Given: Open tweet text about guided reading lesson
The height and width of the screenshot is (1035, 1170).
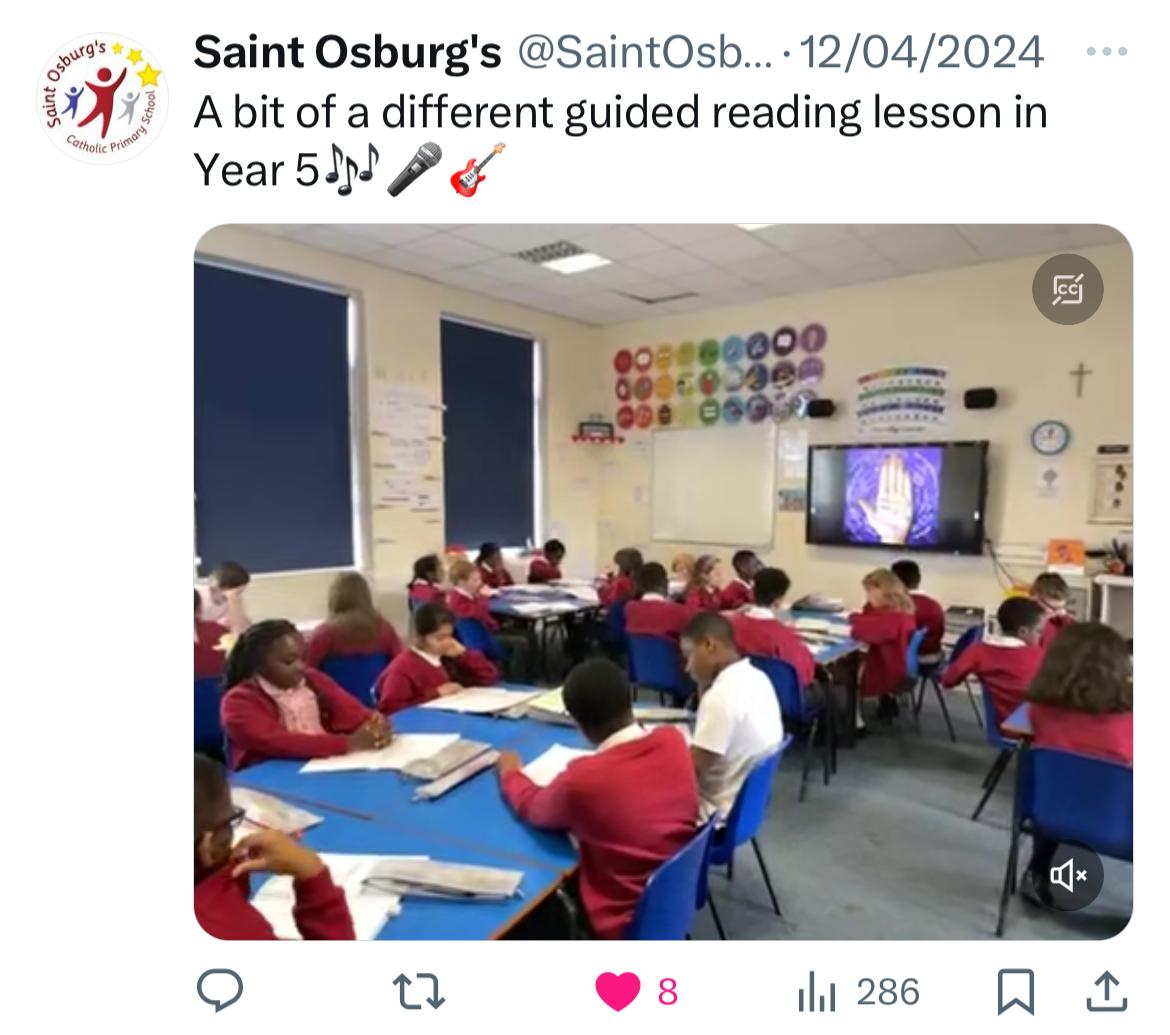Looking at the screenshot, I should click(x=621, y=142).
